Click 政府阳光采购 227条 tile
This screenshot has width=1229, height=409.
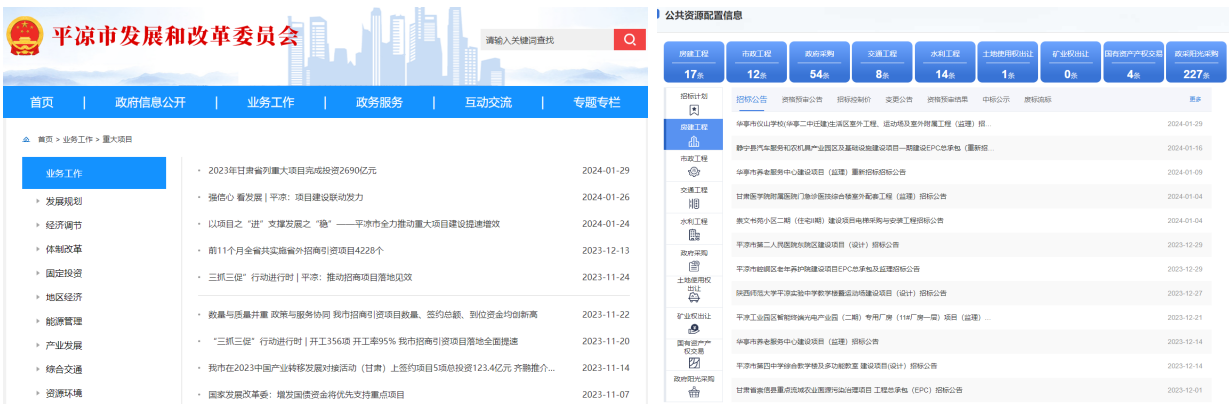pos(1196,62)
